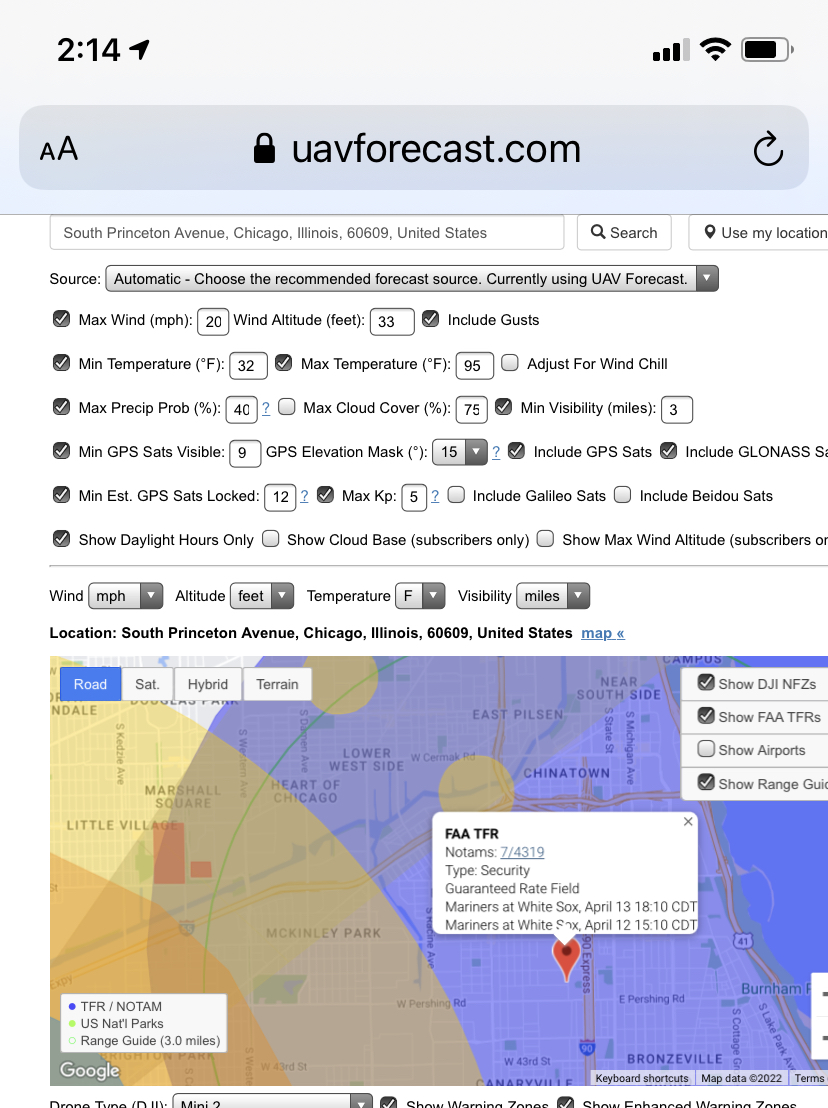Check Show Max Wind Altitude option
The height and width of the screenshot is (1108, 828).
click(x=545, y=538)
